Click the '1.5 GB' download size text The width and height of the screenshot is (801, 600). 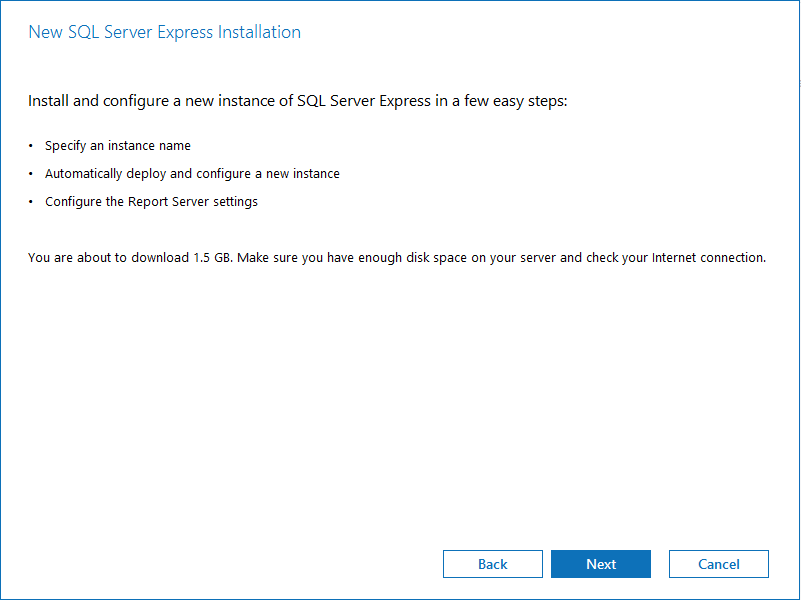(x=213, y=258)
